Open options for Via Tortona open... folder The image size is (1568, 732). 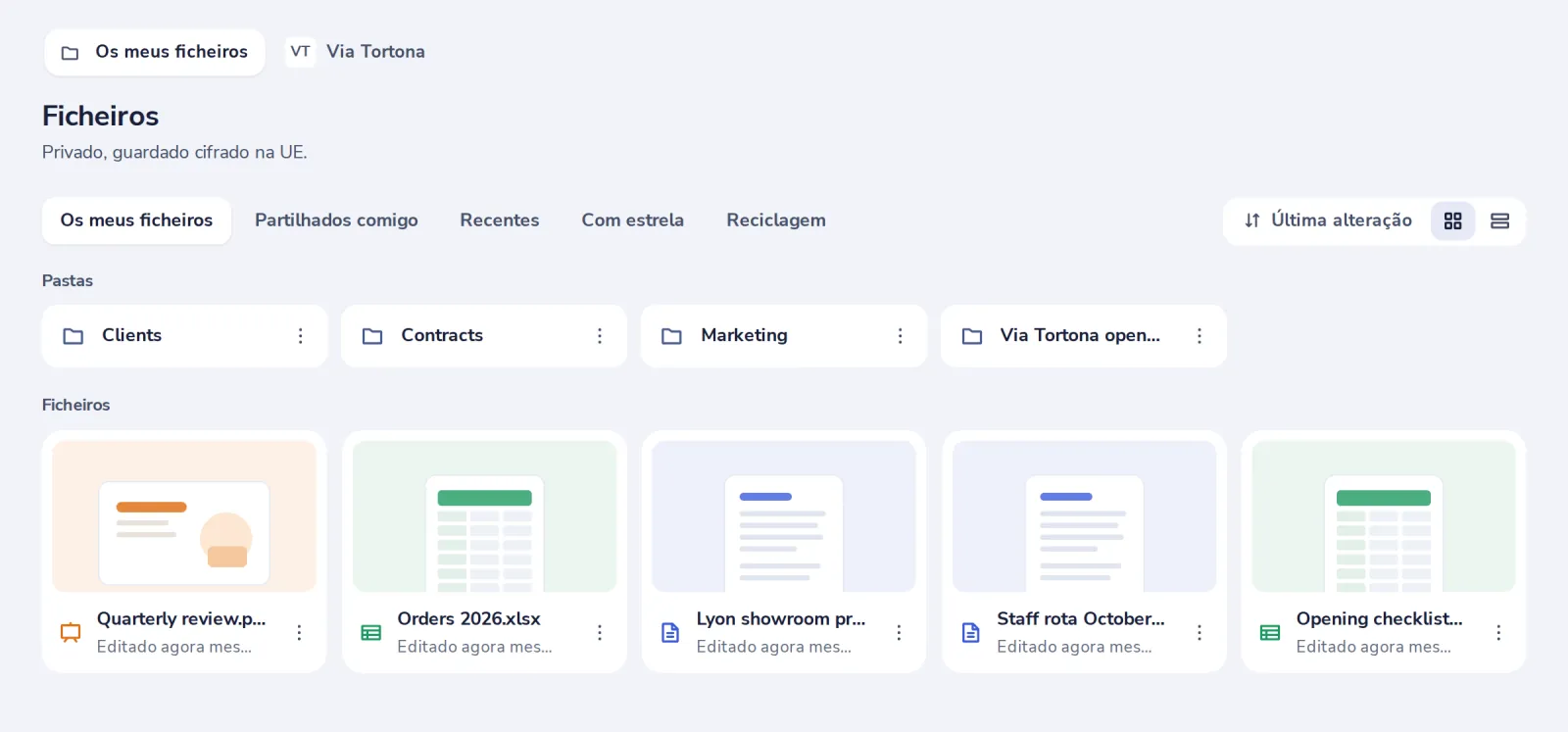[1200, 336]
